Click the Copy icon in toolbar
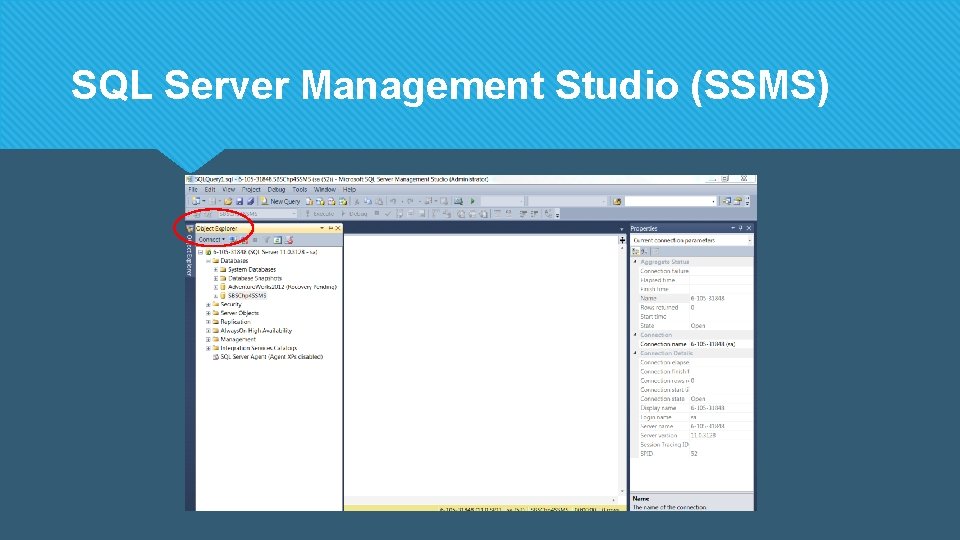Image resolution: width=960 pixels, height=540 pixels. [367, 201]
